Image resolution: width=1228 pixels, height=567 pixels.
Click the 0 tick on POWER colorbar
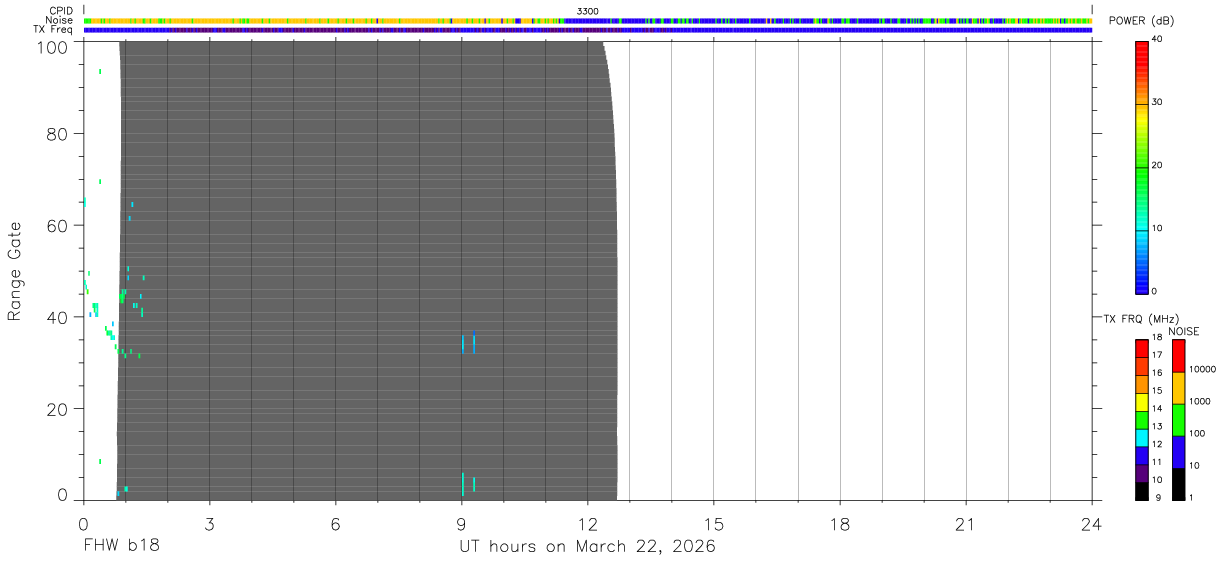coord(1153,291)
